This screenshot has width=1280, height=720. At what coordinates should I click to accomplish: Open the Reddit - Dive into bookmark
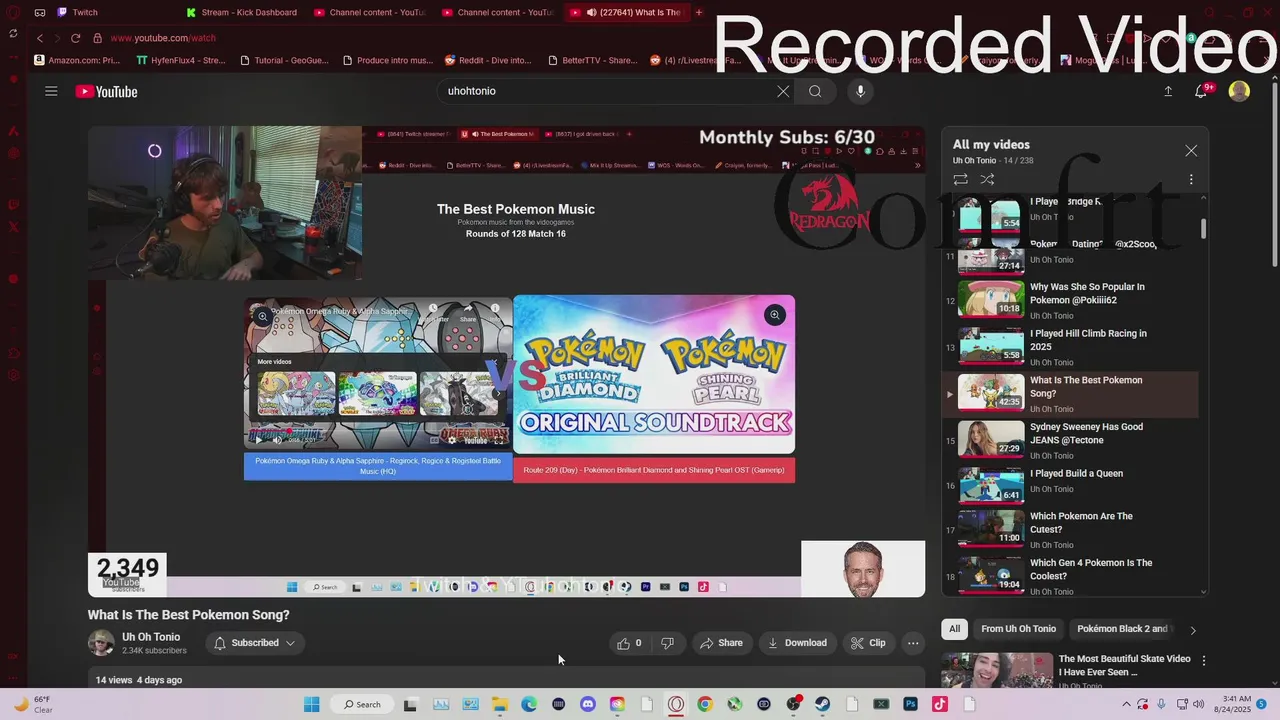pos(488,60)
